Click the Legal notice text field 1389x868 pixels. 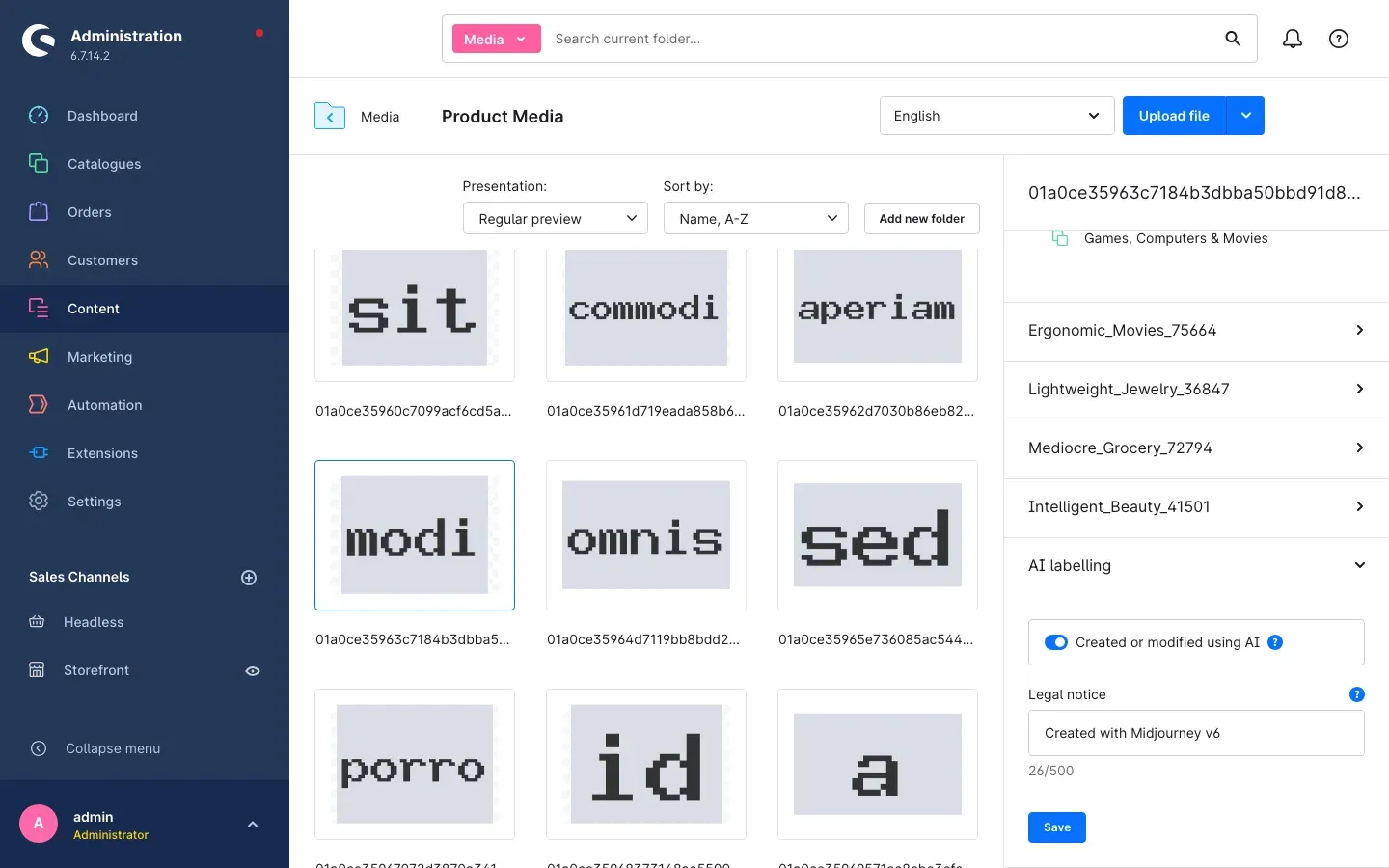click(x=1196, y=733)
